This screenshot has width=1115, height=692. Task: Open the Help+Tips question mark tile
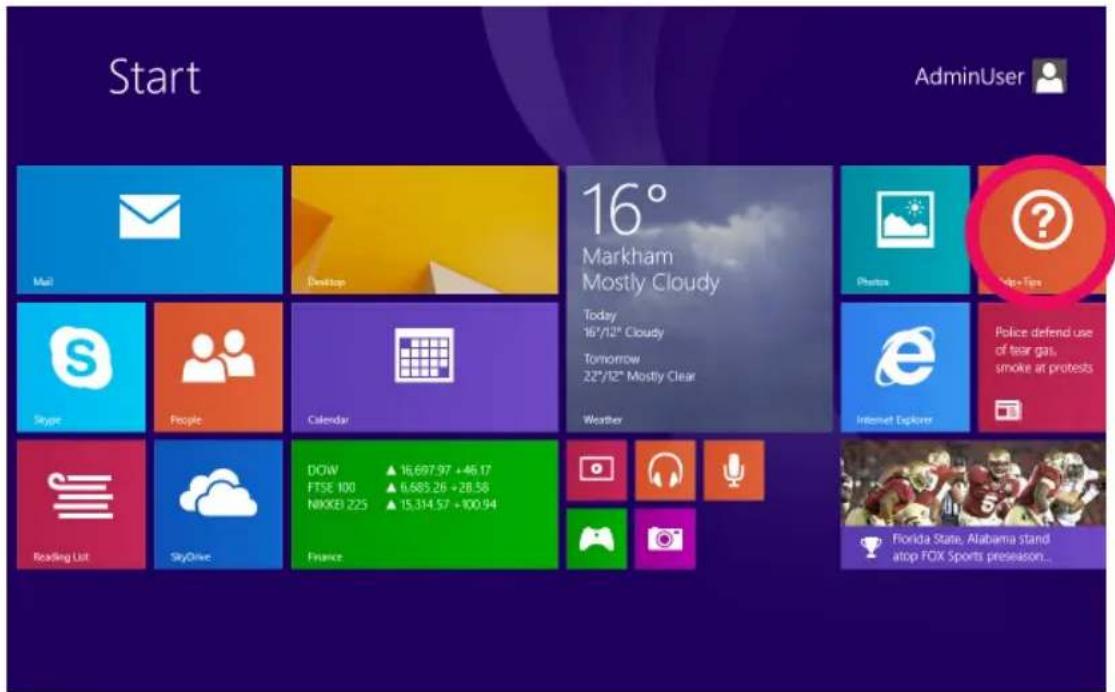coord(1042,229)
